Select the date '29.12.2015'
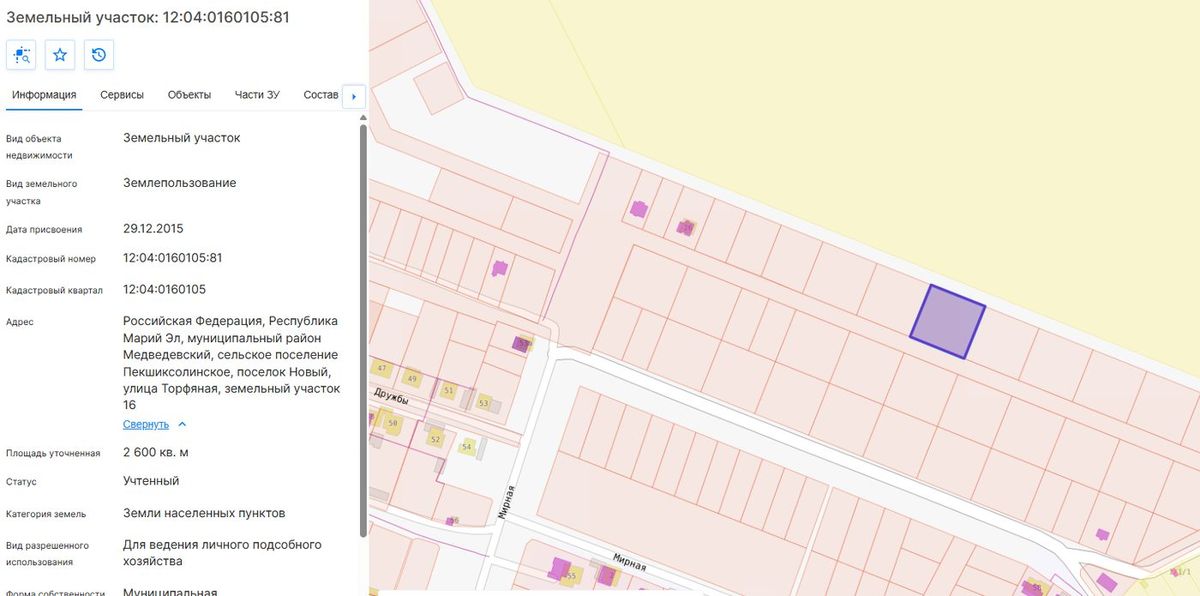 [x=153, y=228]
